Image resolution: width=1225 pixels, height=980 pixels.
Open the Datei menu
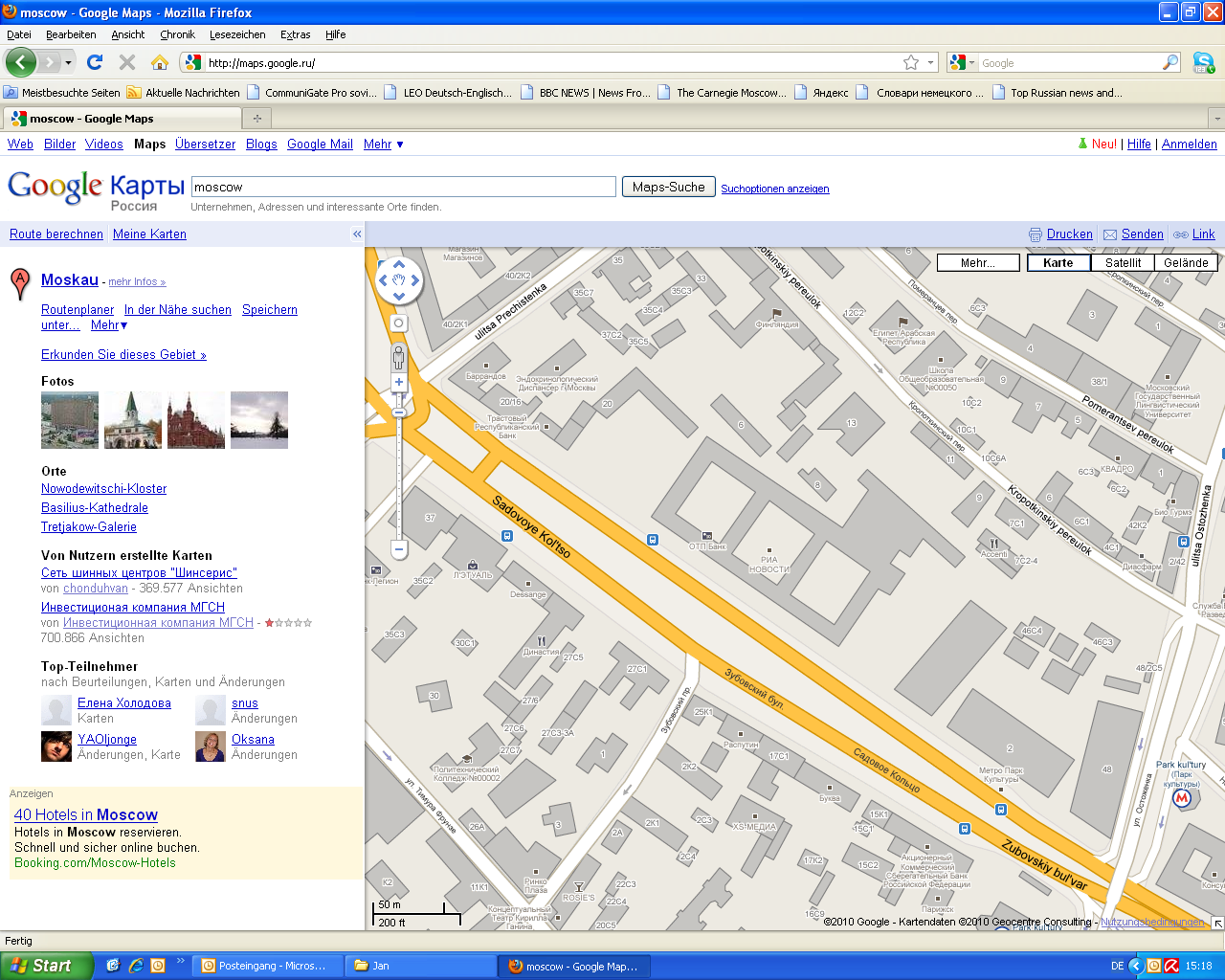19,34
